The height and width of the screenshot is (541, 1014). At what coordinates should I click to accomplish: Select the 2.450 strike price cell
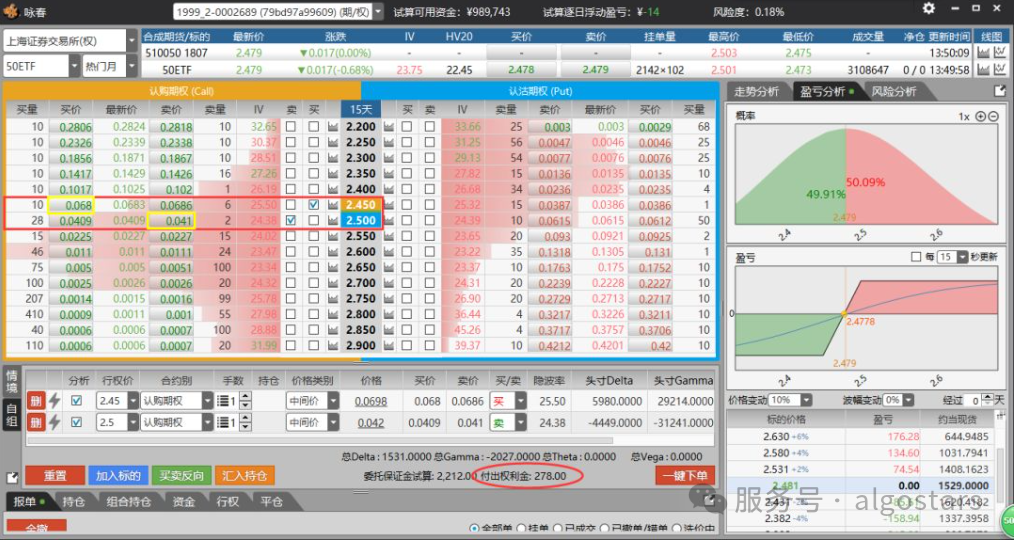point(360,205)
